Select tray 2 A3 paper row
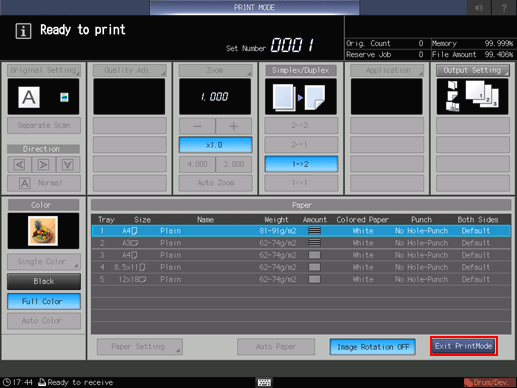 301,243
